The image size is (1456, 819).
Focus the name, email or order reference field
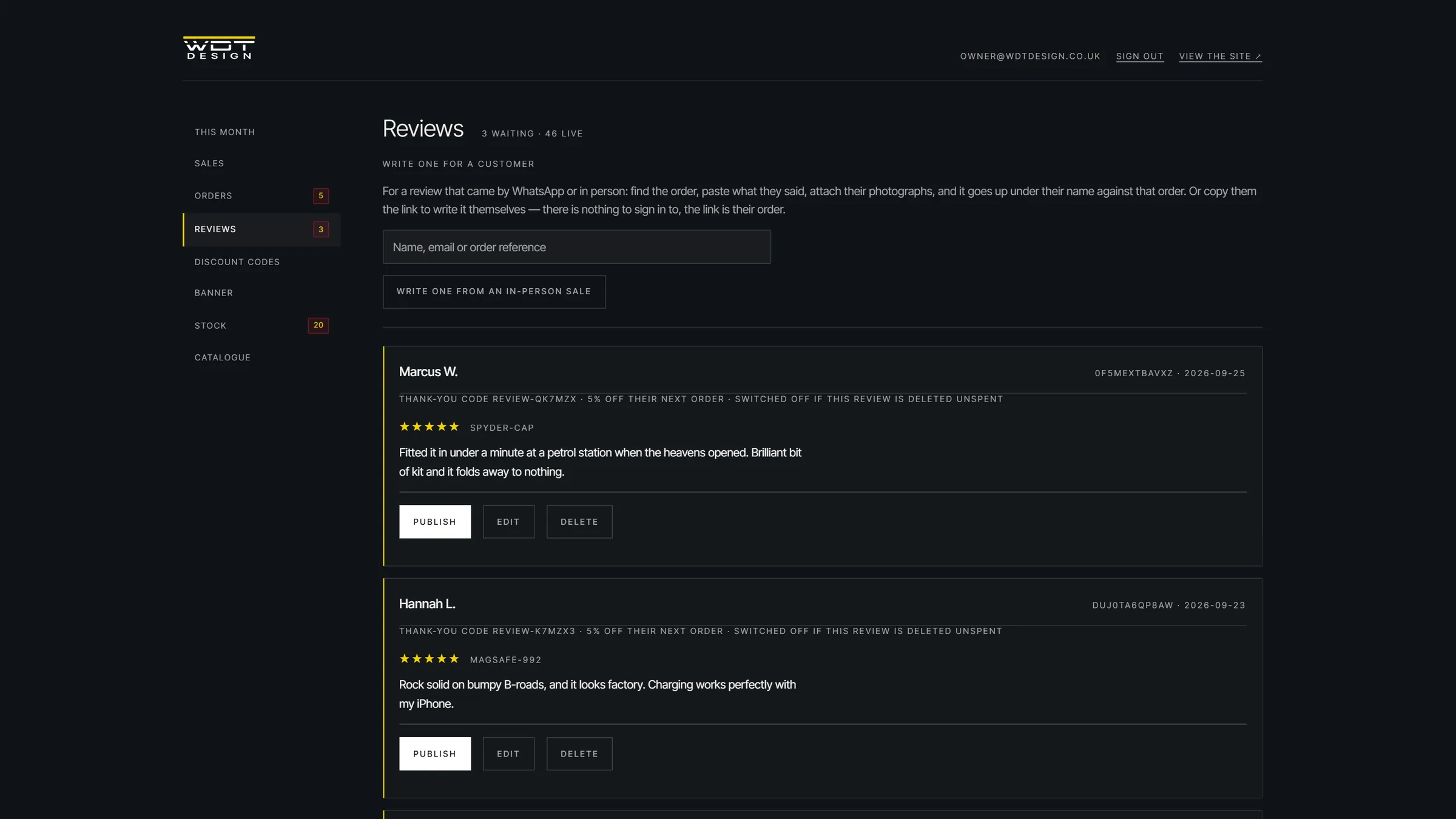pos(576,247)
